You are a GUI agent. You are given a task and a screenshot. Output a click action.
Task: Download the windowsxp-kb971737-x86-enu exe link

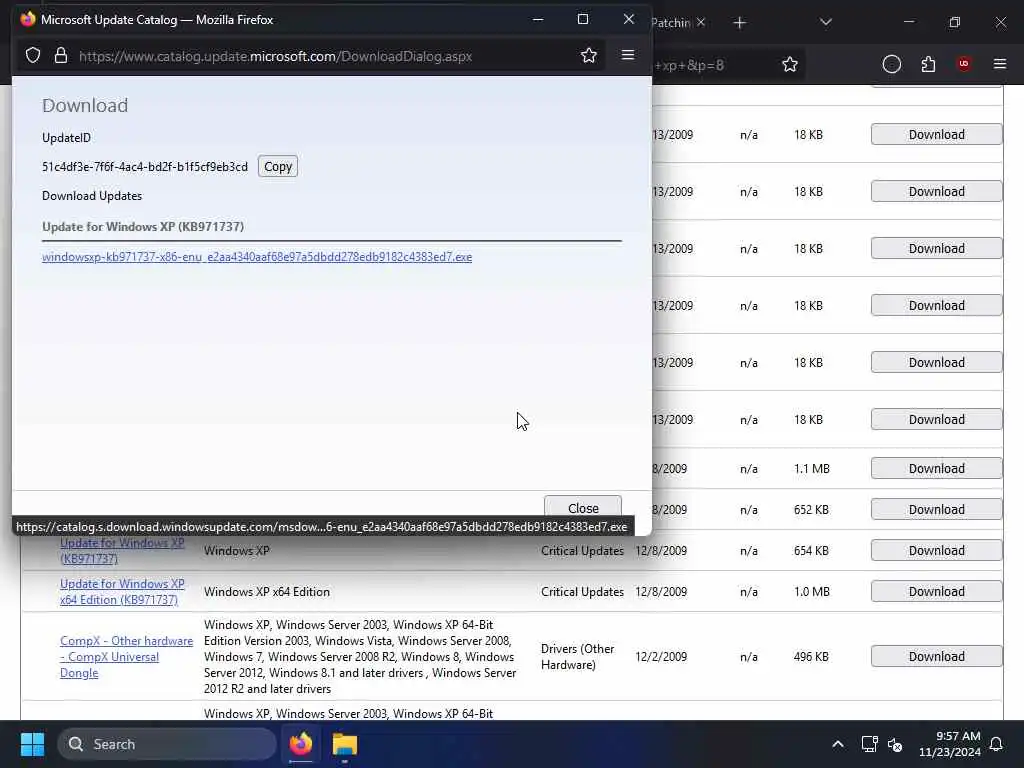257,257
